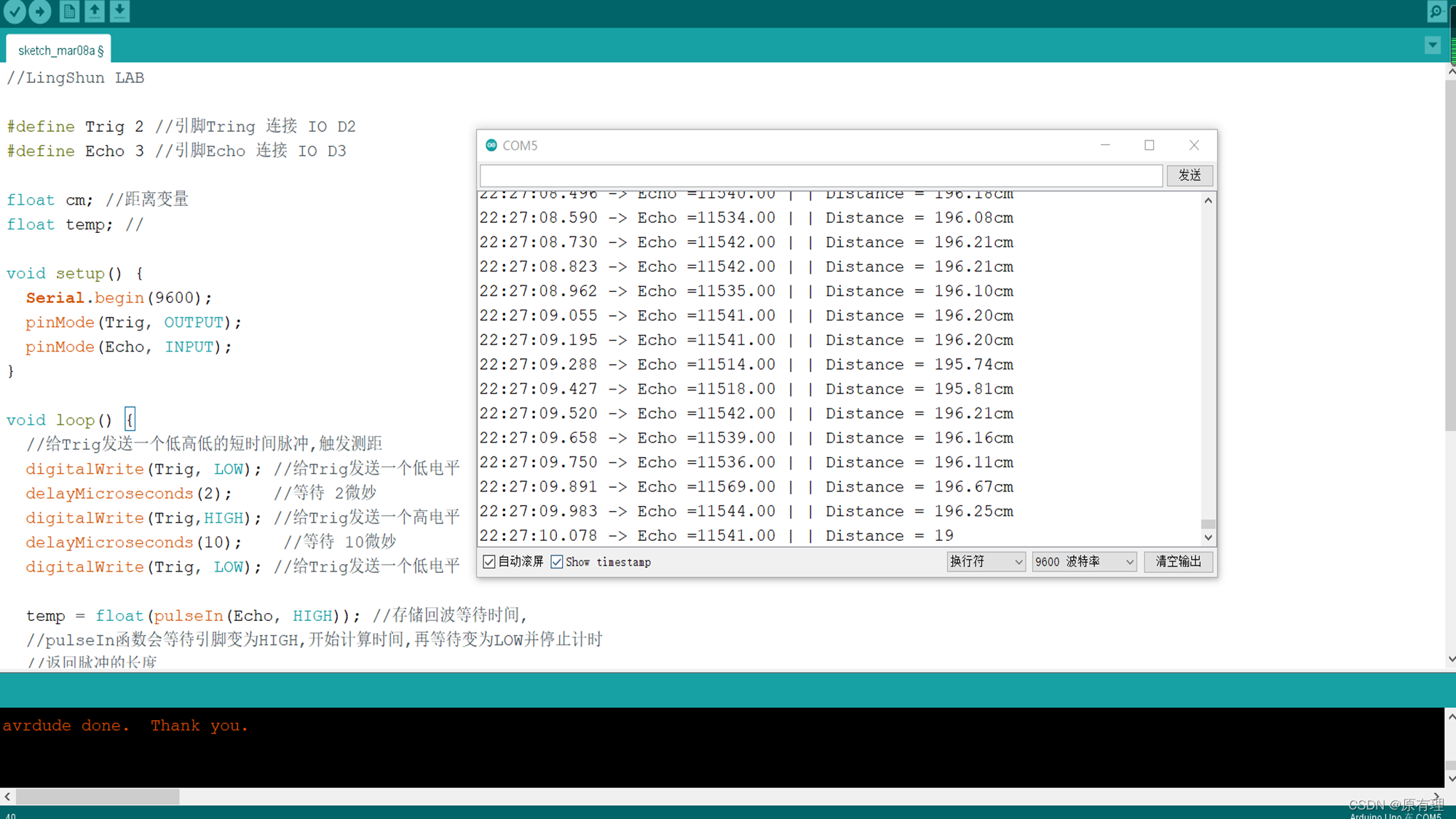Click the Verify sketch checkmark icon

tap(15, 11)
